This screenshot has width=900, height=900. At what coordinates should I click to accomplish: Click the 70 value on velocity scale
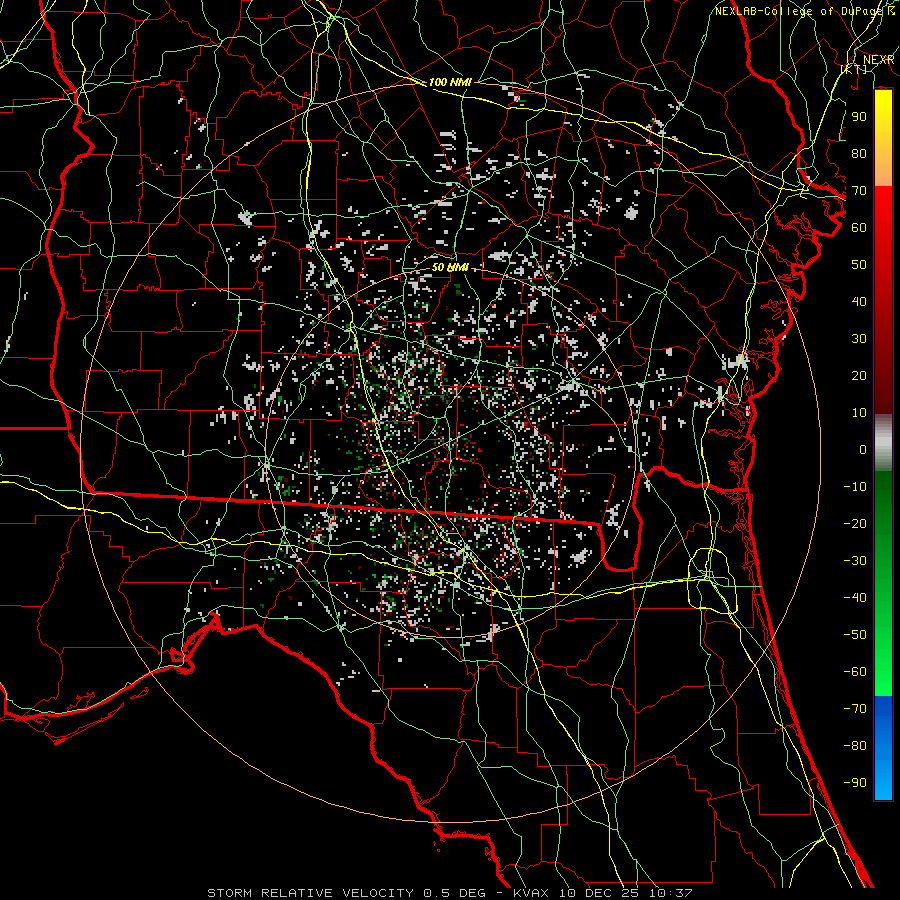pos(859,191)
